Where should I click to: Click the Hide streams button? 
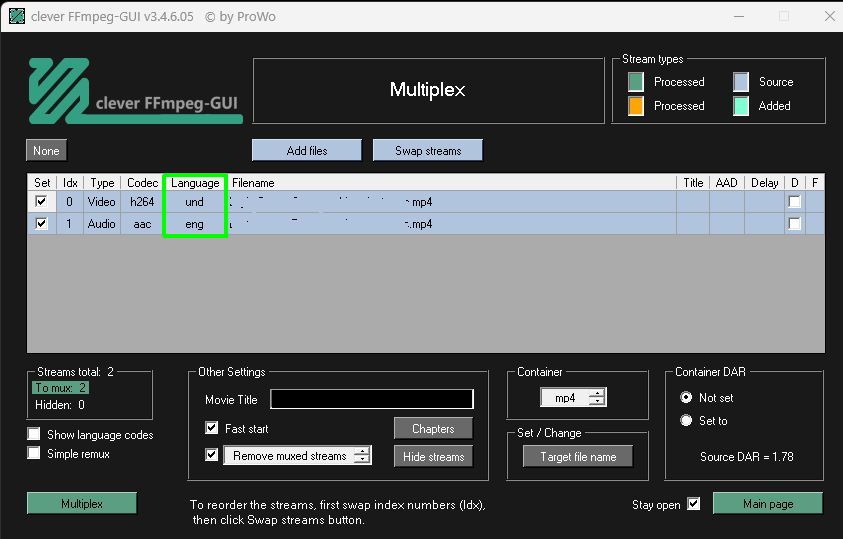pyautogui.click(x=433, y=457)
